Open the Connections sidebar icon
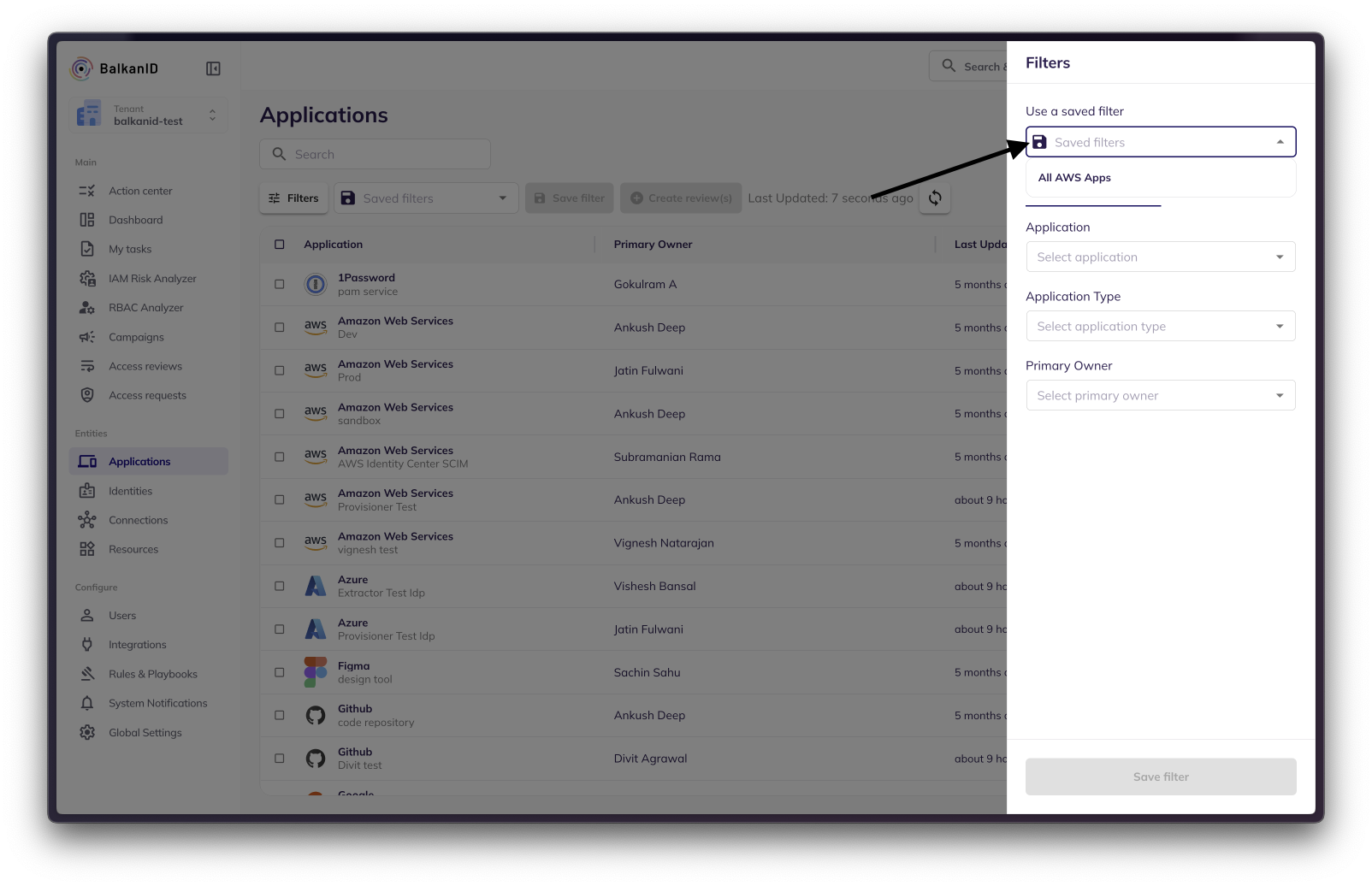 (87, 520)
